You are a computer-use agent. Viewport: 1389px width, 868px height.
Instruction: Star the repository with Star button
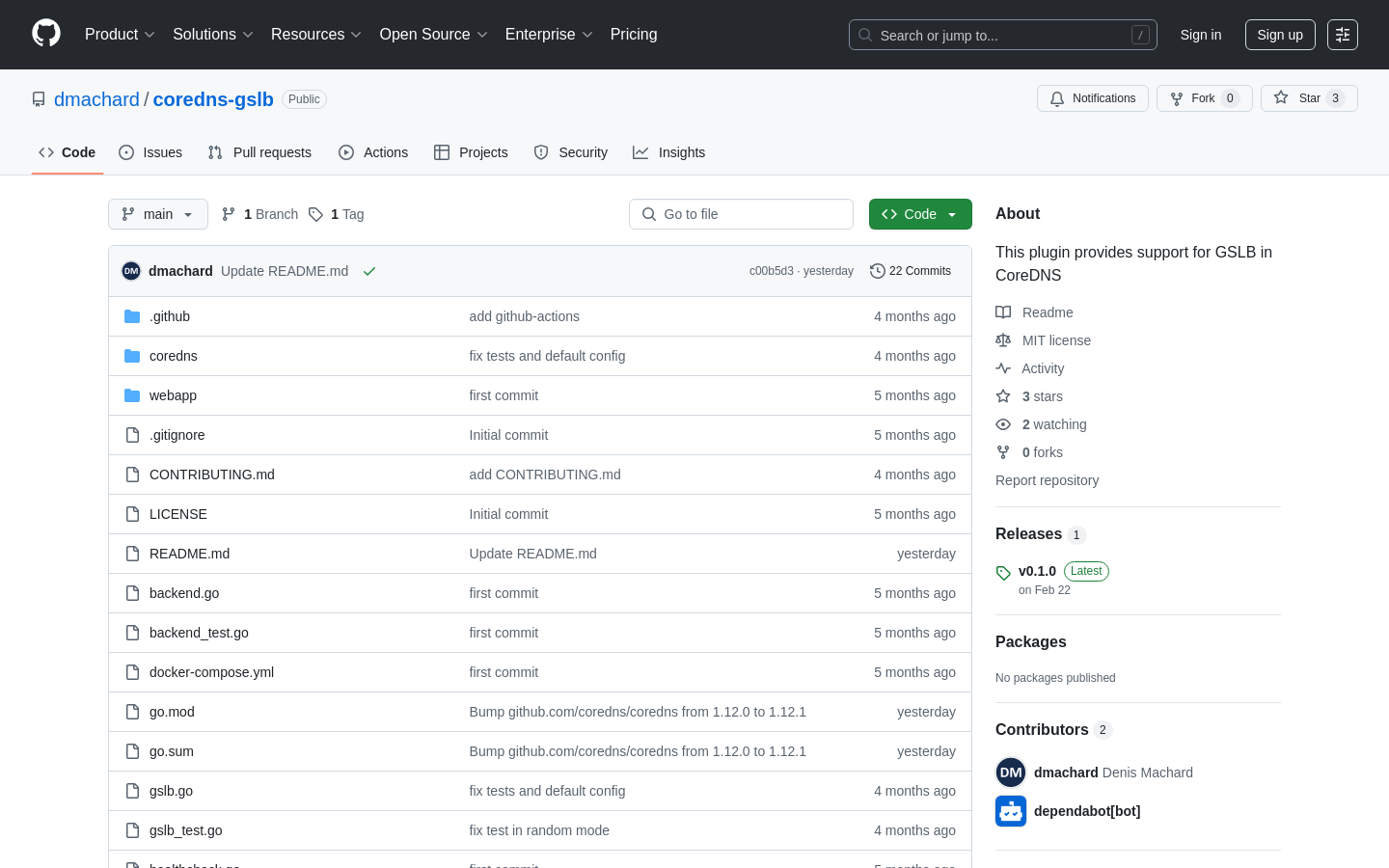[1309, 98]
